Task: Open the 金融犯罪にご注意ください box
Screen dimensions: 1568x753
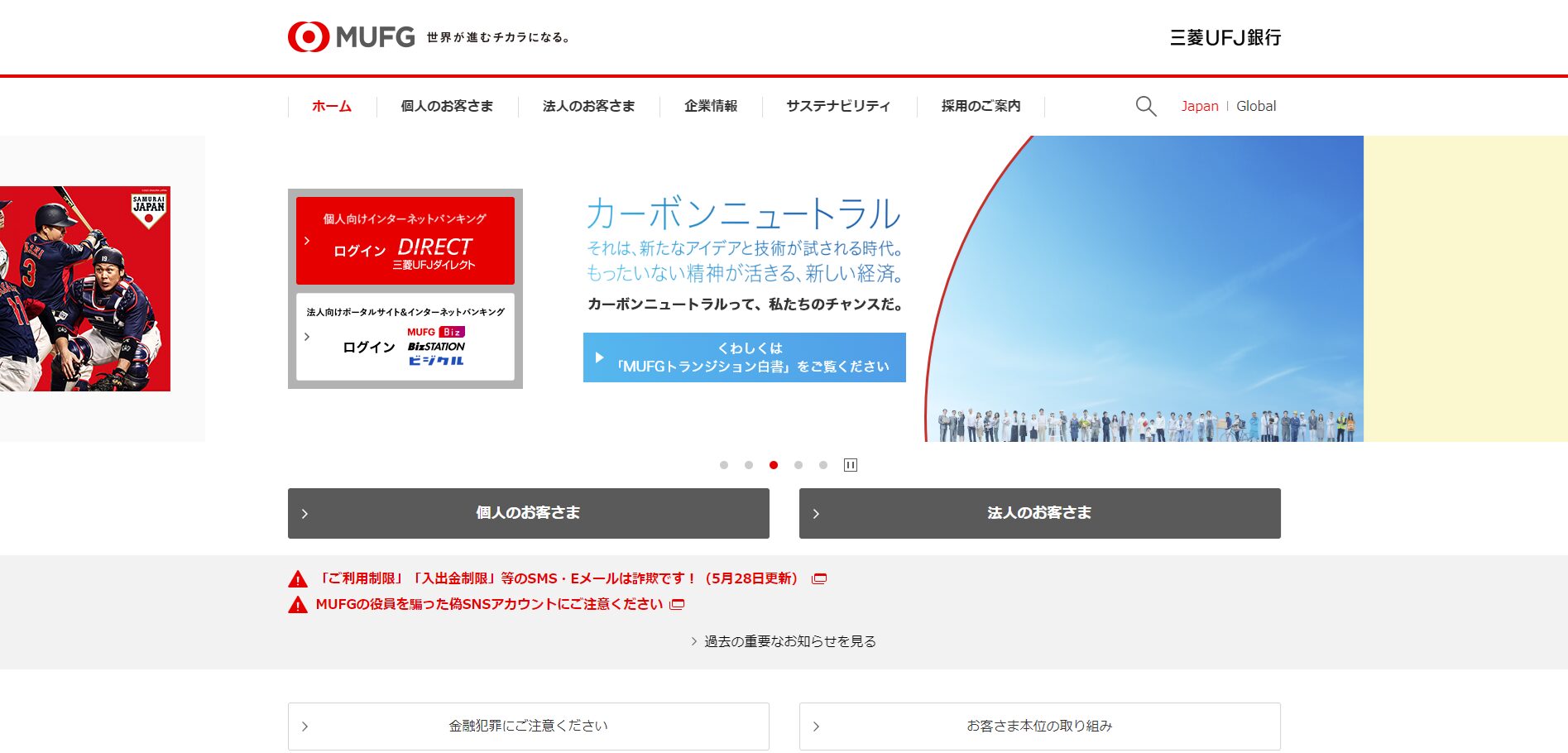Action: coord(528,727)
